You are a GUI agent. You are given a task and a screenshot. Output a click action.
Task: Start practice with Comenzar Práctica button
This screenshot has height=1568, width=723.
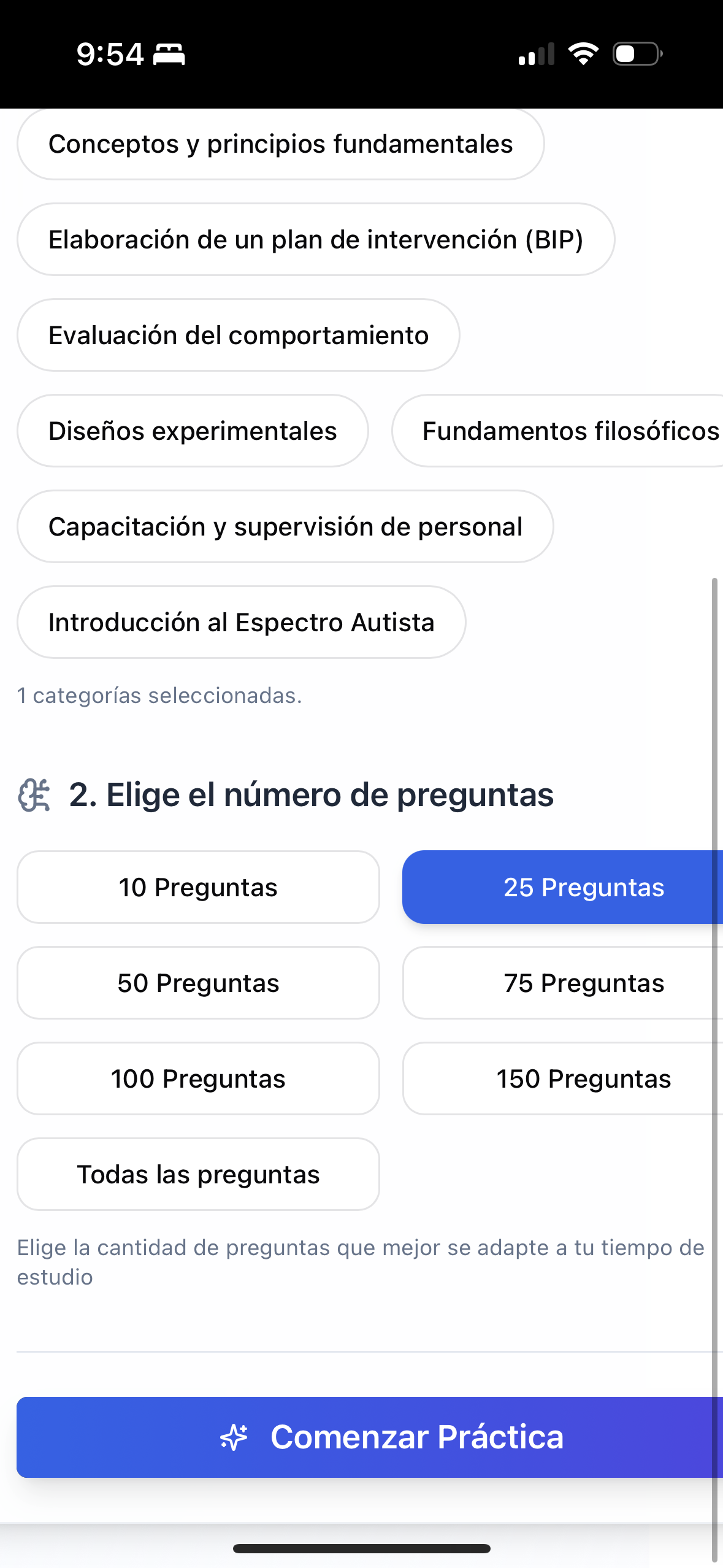pyautogui.click(x=392, y=1437)
